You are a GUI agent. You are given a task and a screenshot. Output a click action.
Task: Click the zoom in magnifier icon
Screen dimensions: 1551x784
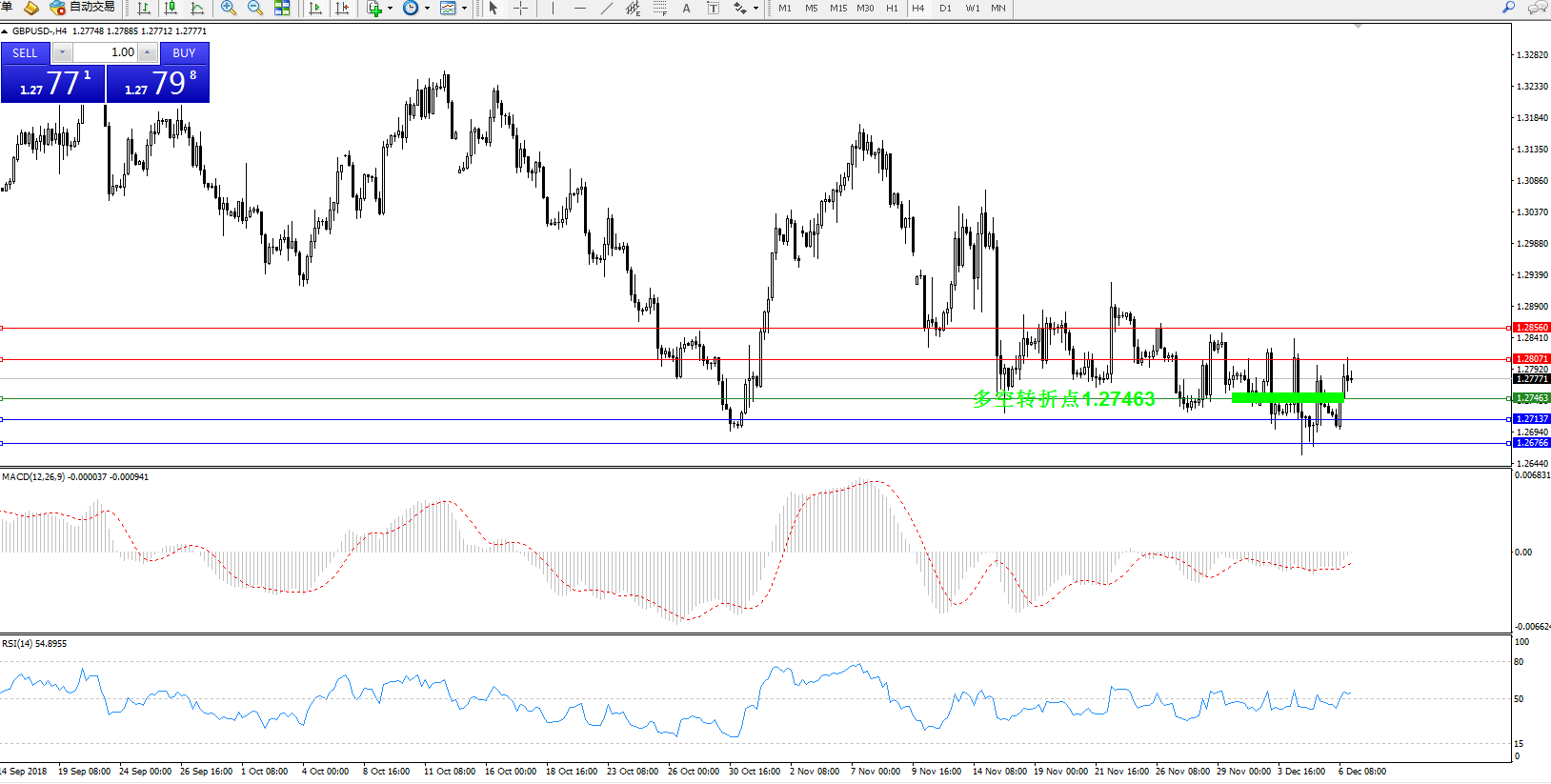pos(229,8)
